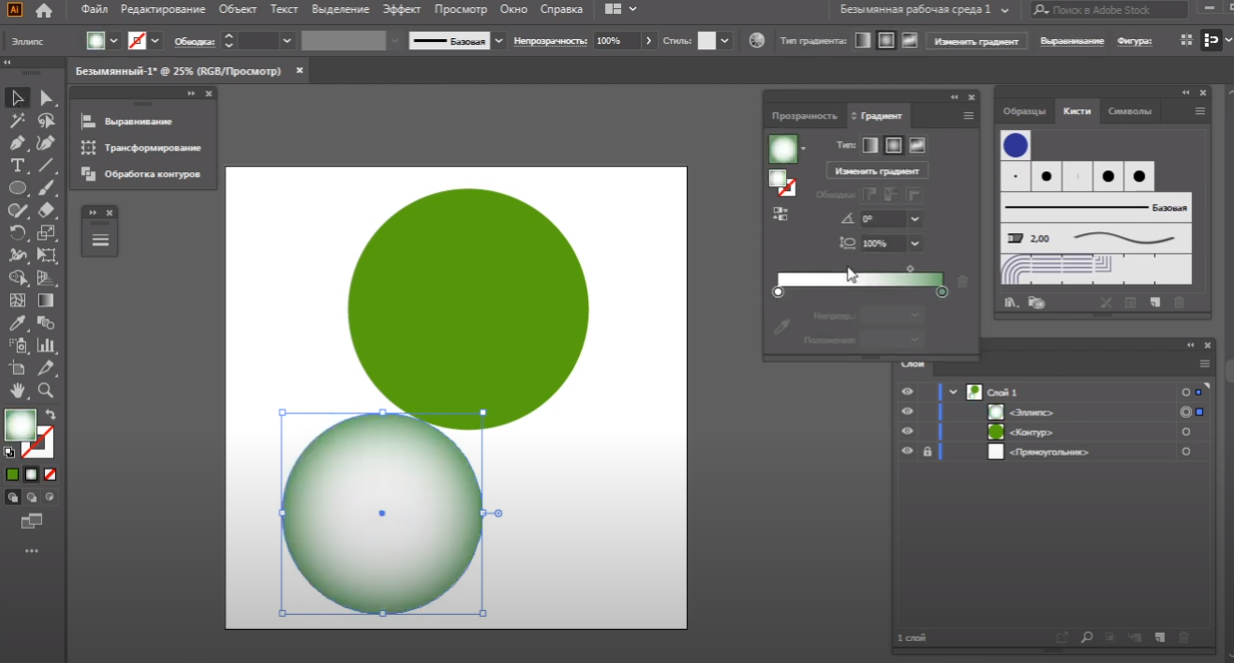Click the green right gradient stop
Viewport: 1234px width, 663px height.
click(x=942, y=292)
